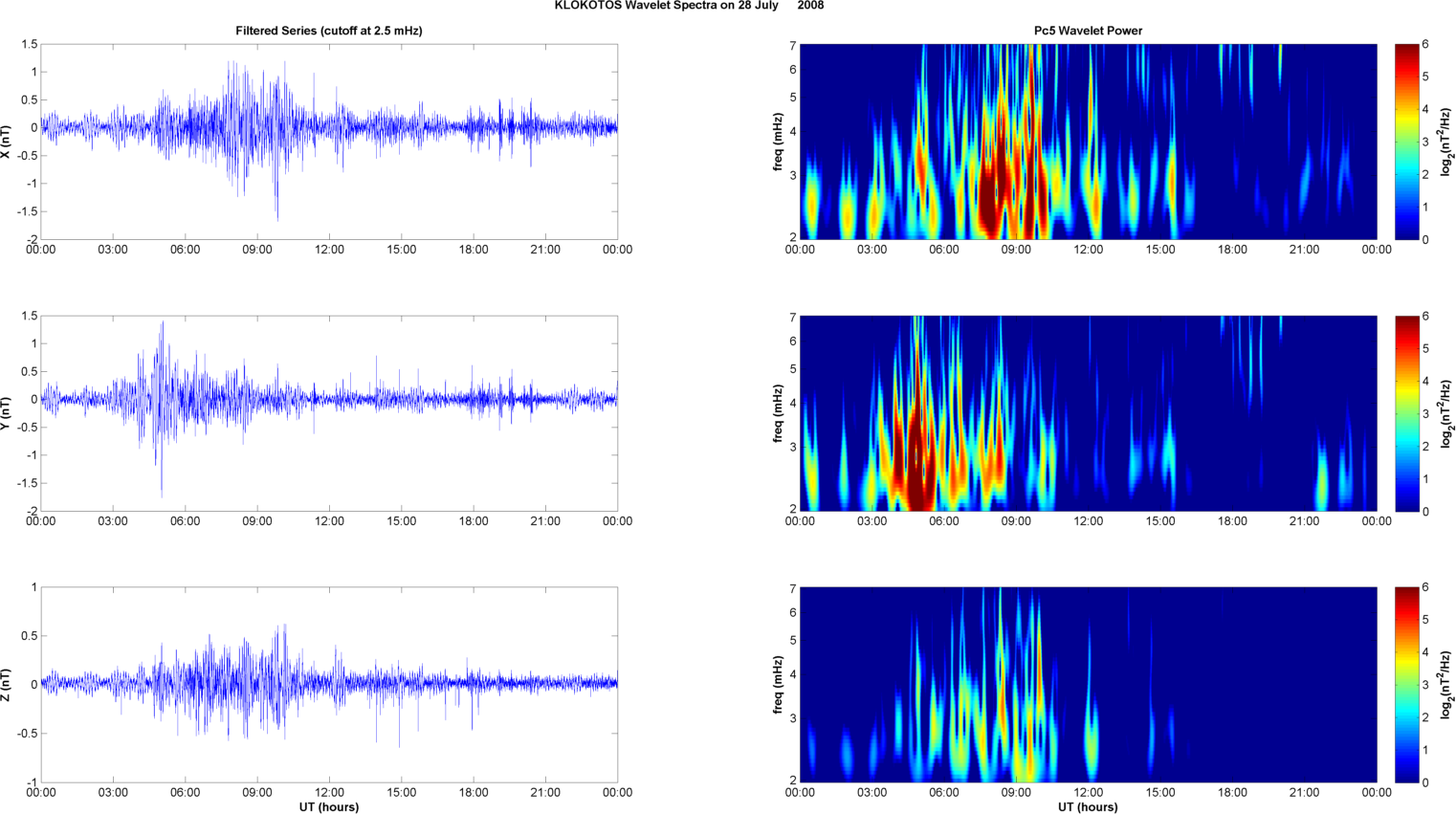Click the 21:00 tick below the bottom spectrogram
This screenshot has height=814, width=1456.
pyautogui.click(x=1305, y=792)
